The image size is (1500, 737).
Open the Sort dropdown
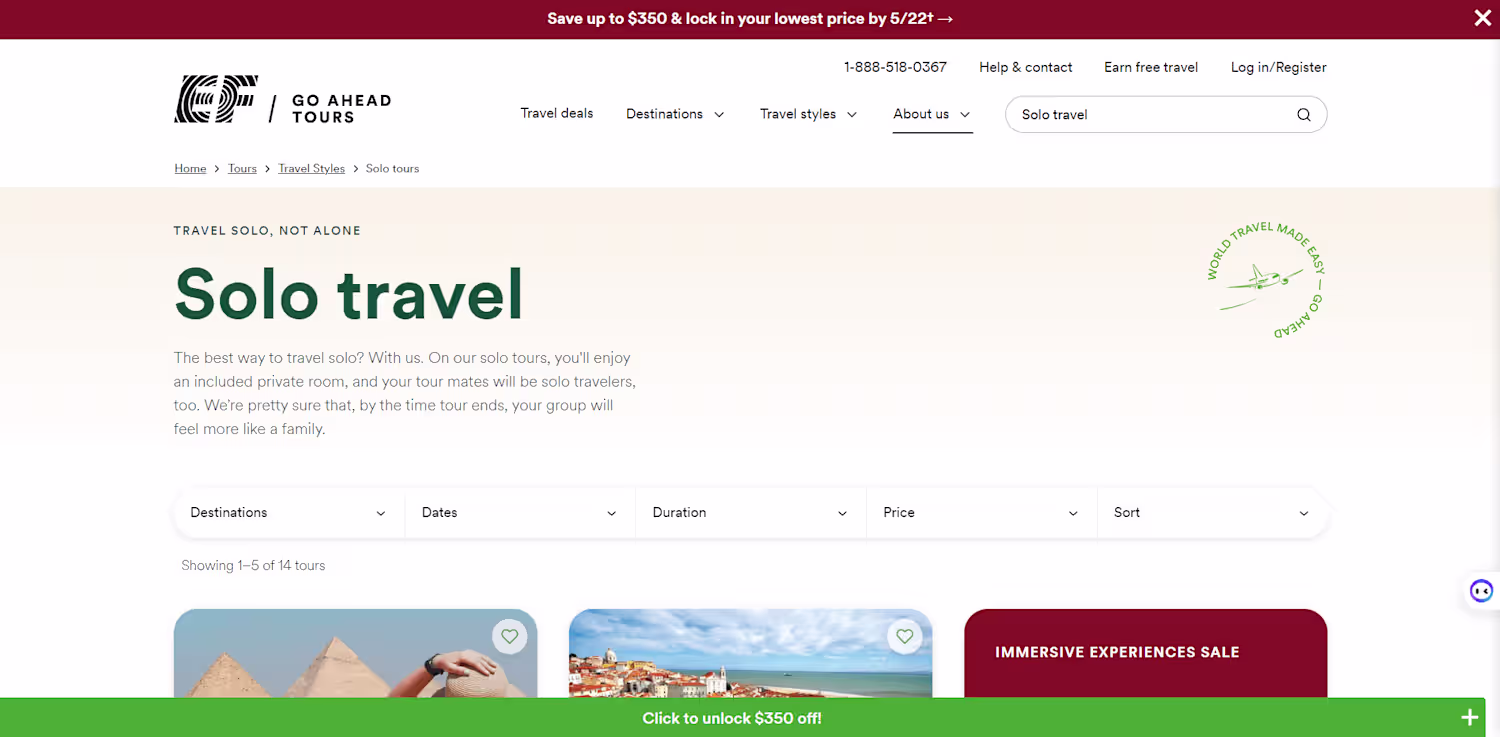click(x=1213, y=512)
